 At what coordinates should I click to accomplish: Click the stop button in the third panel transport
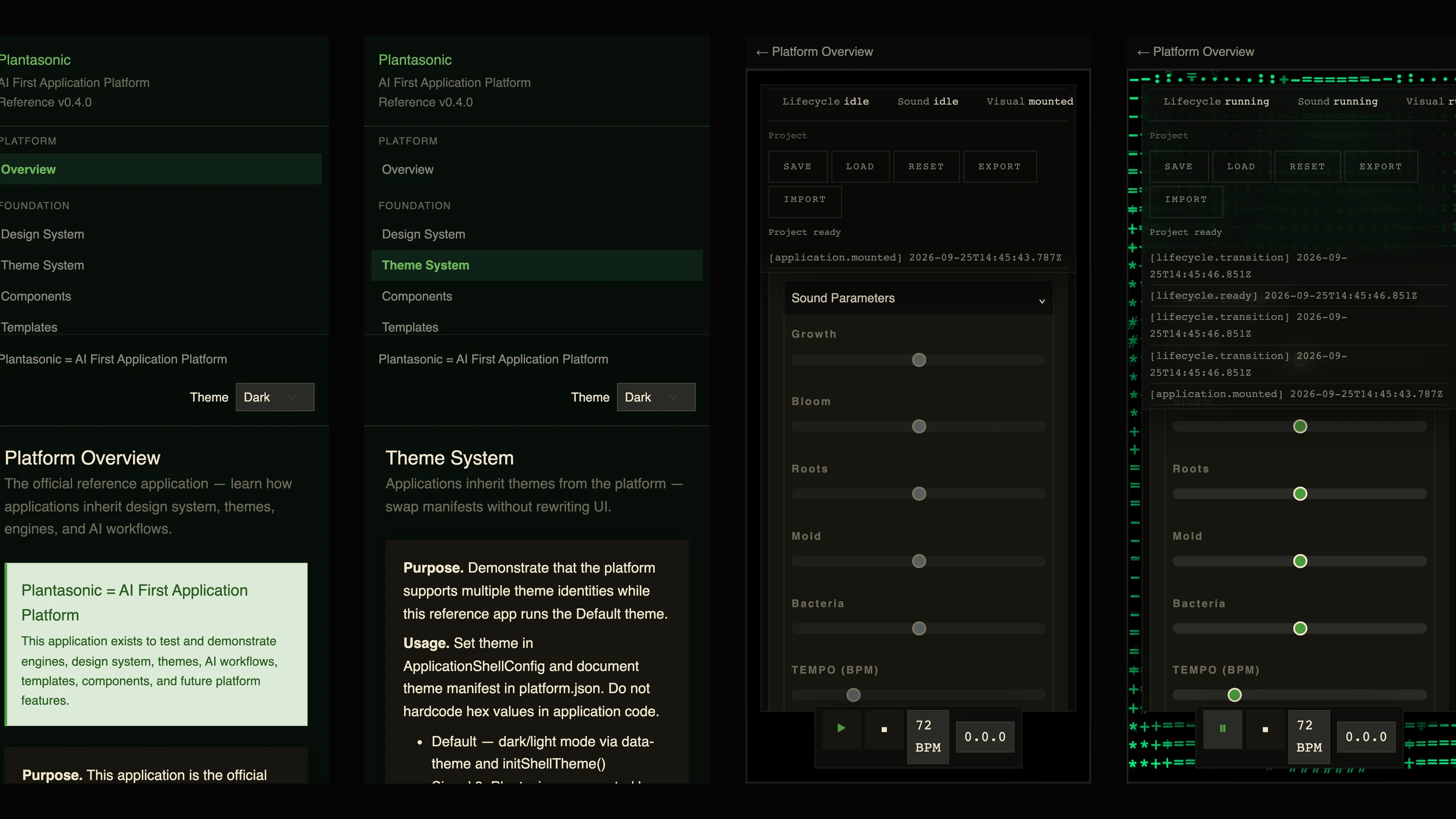[x=884, y=729]
